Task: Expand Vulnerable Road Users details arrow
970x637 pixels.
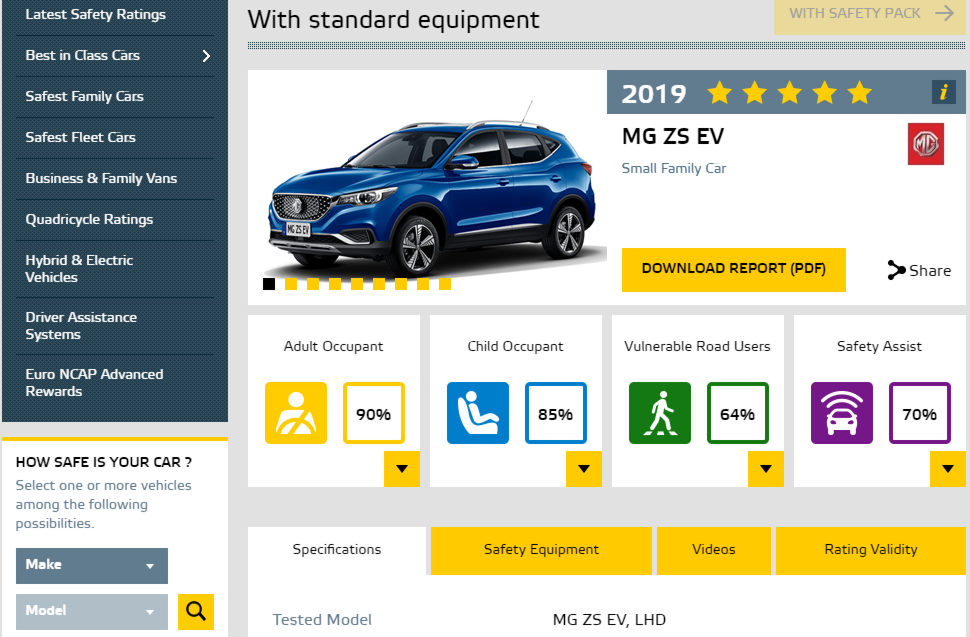Action: tap(765, 469)
